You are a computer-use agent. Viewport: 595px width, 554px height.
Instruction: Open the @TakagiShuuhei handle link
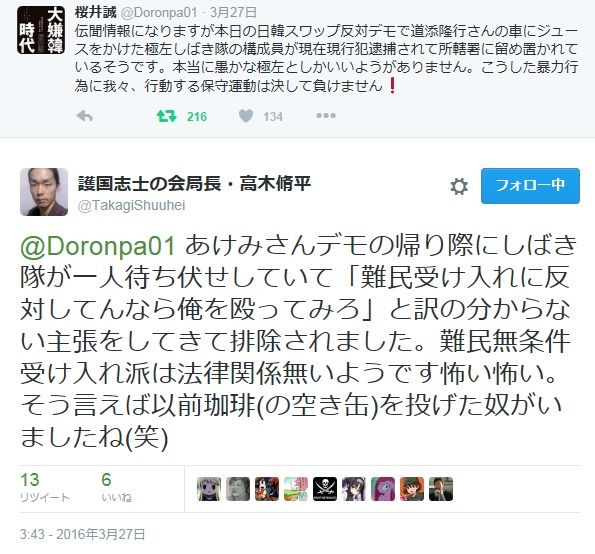pos(131,205)
